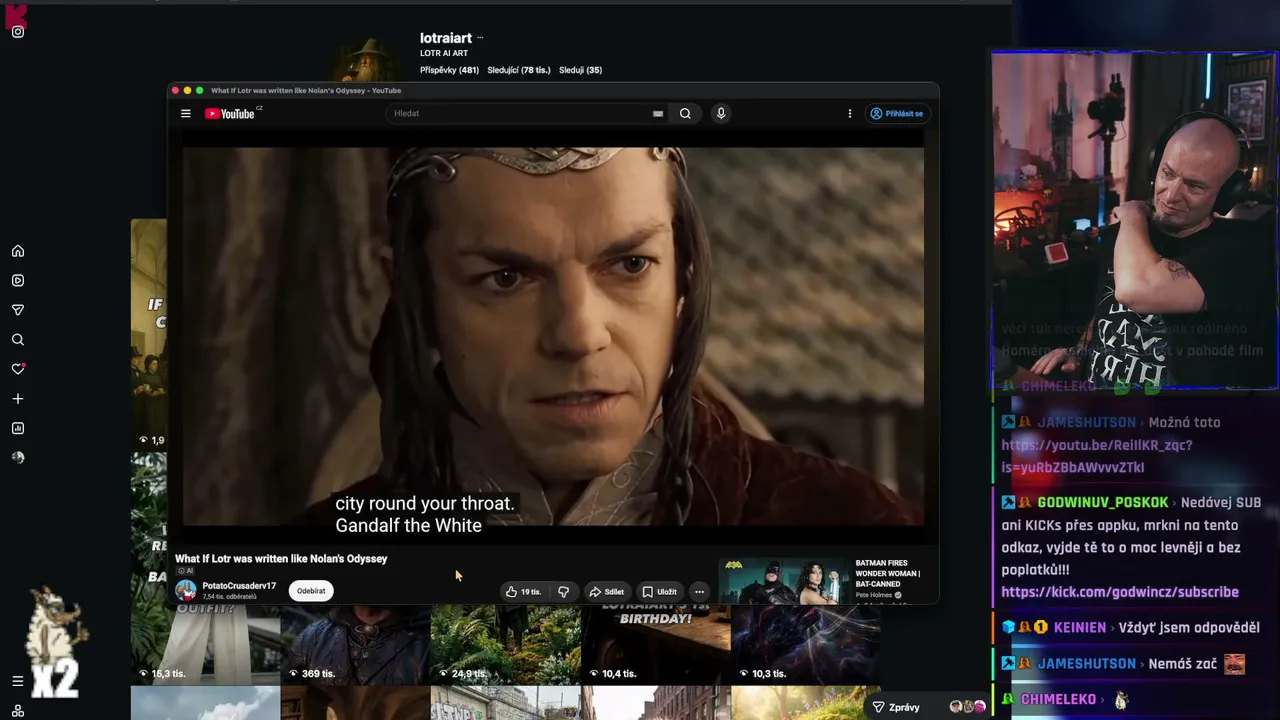
Task: Open Instagram logo in the left sidebar
Action: pos(18,32)
